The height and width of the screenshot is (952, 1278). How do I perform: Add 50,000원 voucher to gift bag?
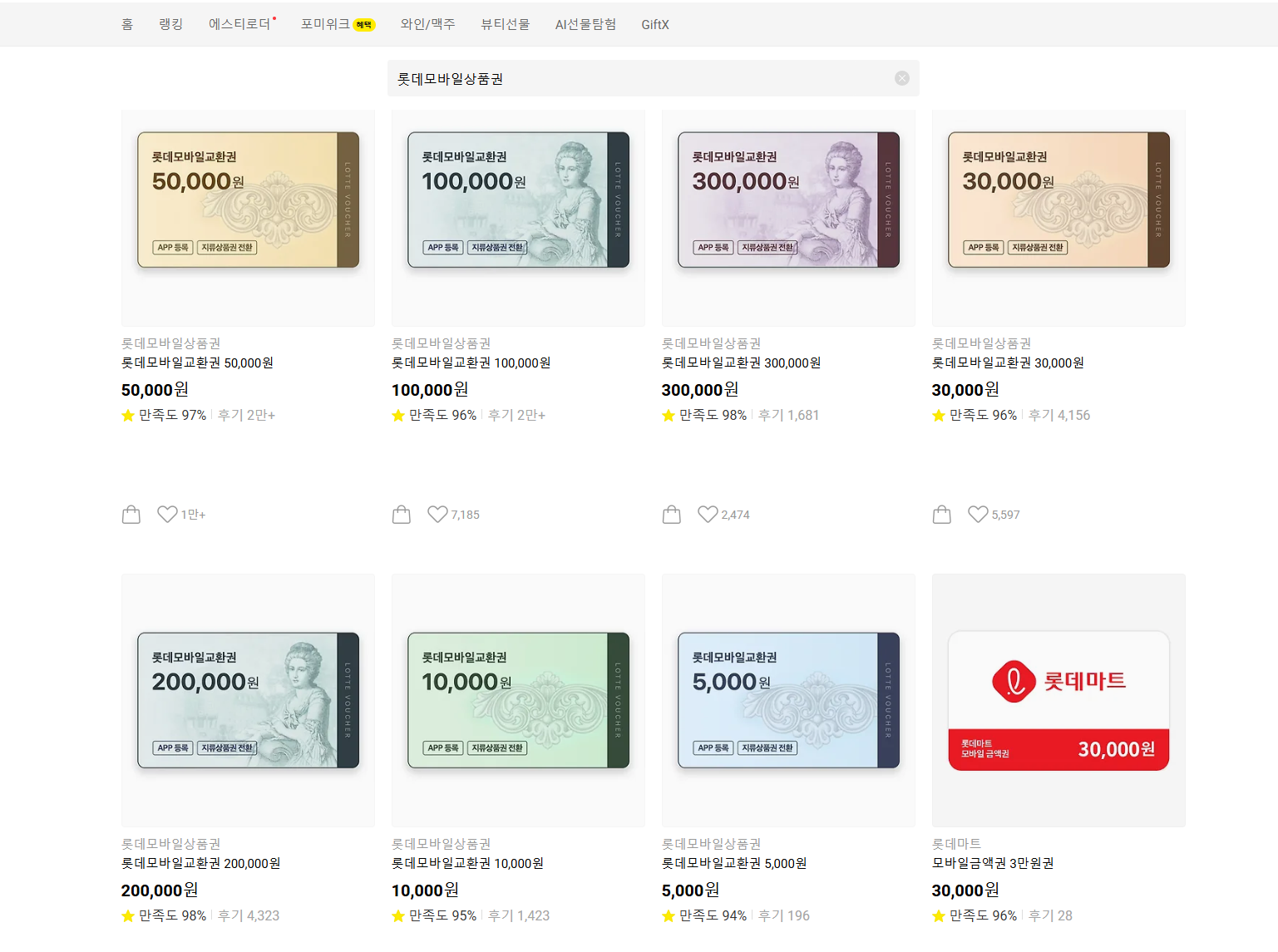pos(131,515)
